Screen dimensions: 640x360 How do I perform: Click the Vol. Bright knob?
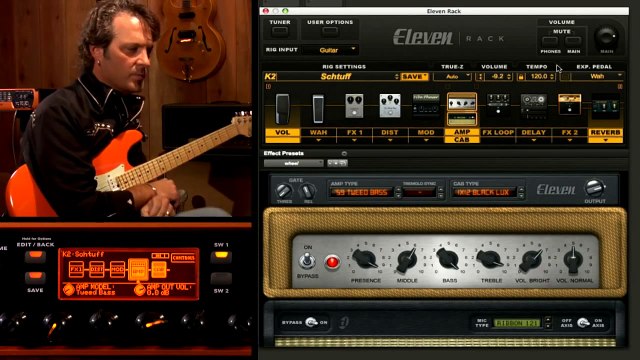tap(531, 260)
